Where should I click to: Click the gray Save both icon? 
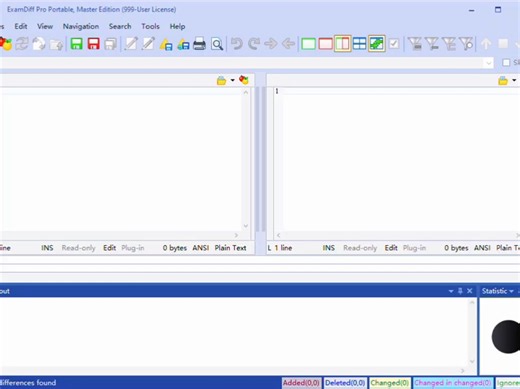coord(111,44)
